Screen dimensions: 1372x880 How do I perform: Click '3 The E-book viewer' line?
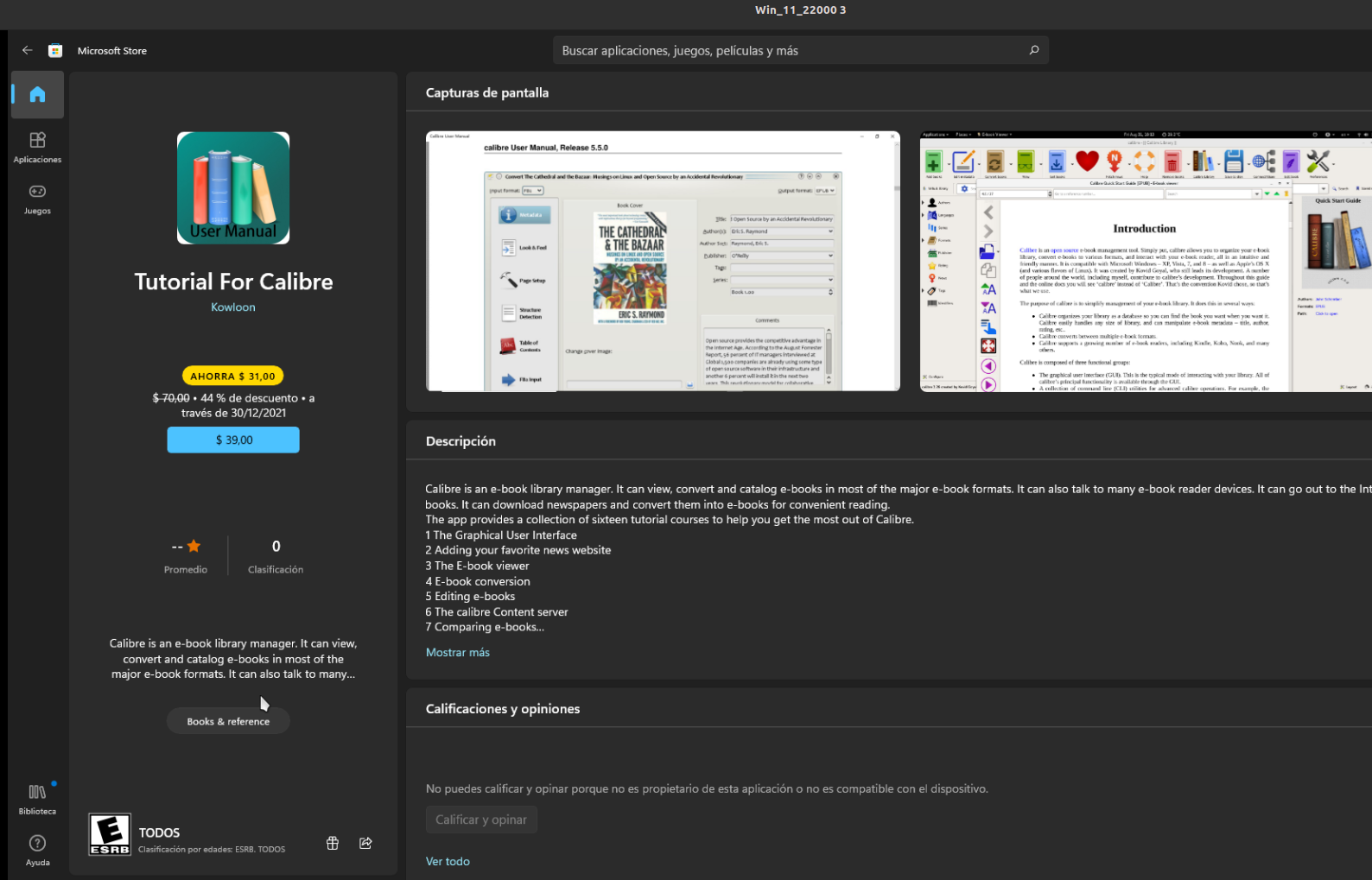pos(477,566)
